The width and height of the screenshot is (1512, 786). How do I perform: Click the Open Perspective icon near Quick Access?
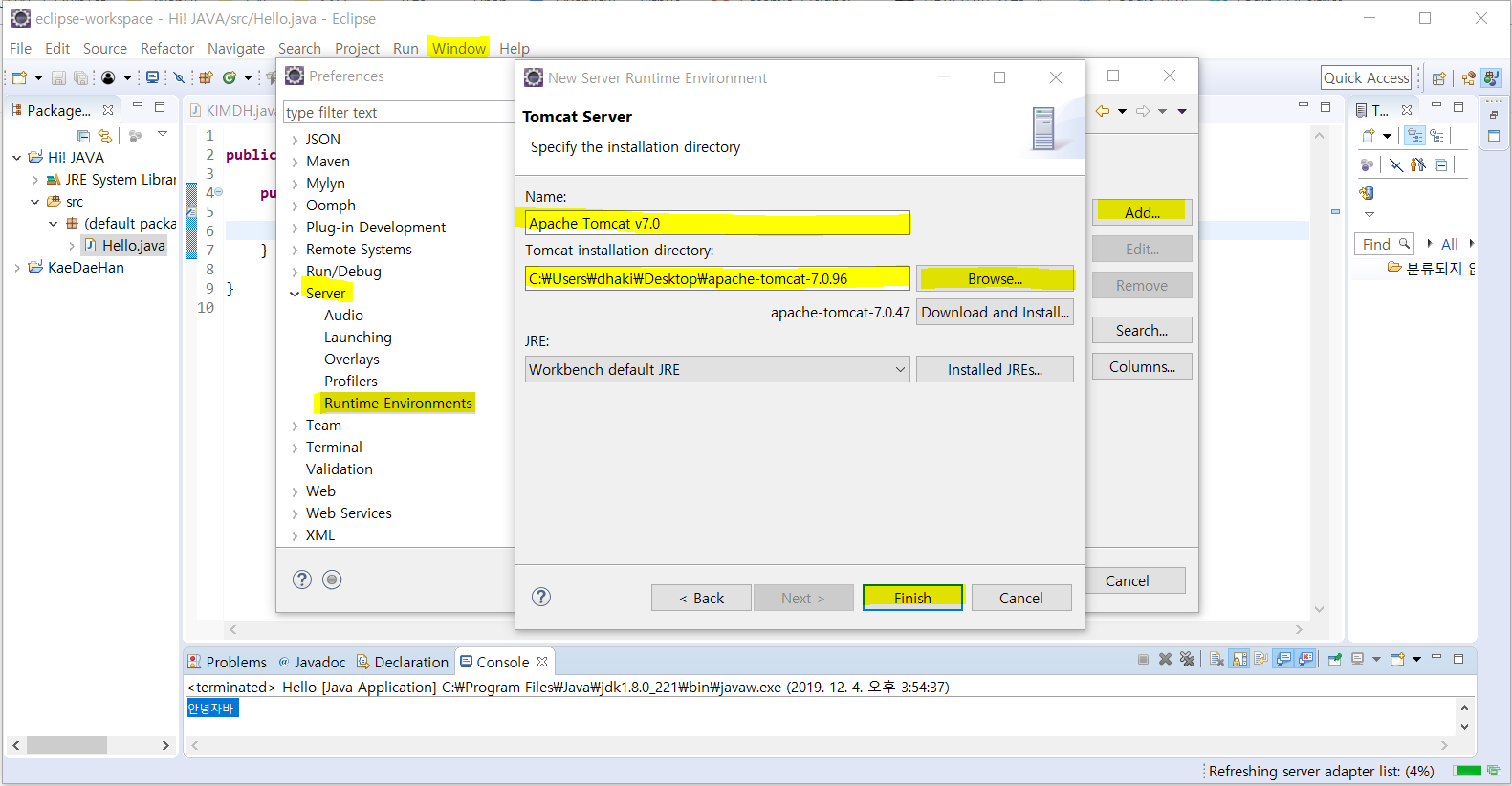pyautogui.click(x=1438, y=78)
